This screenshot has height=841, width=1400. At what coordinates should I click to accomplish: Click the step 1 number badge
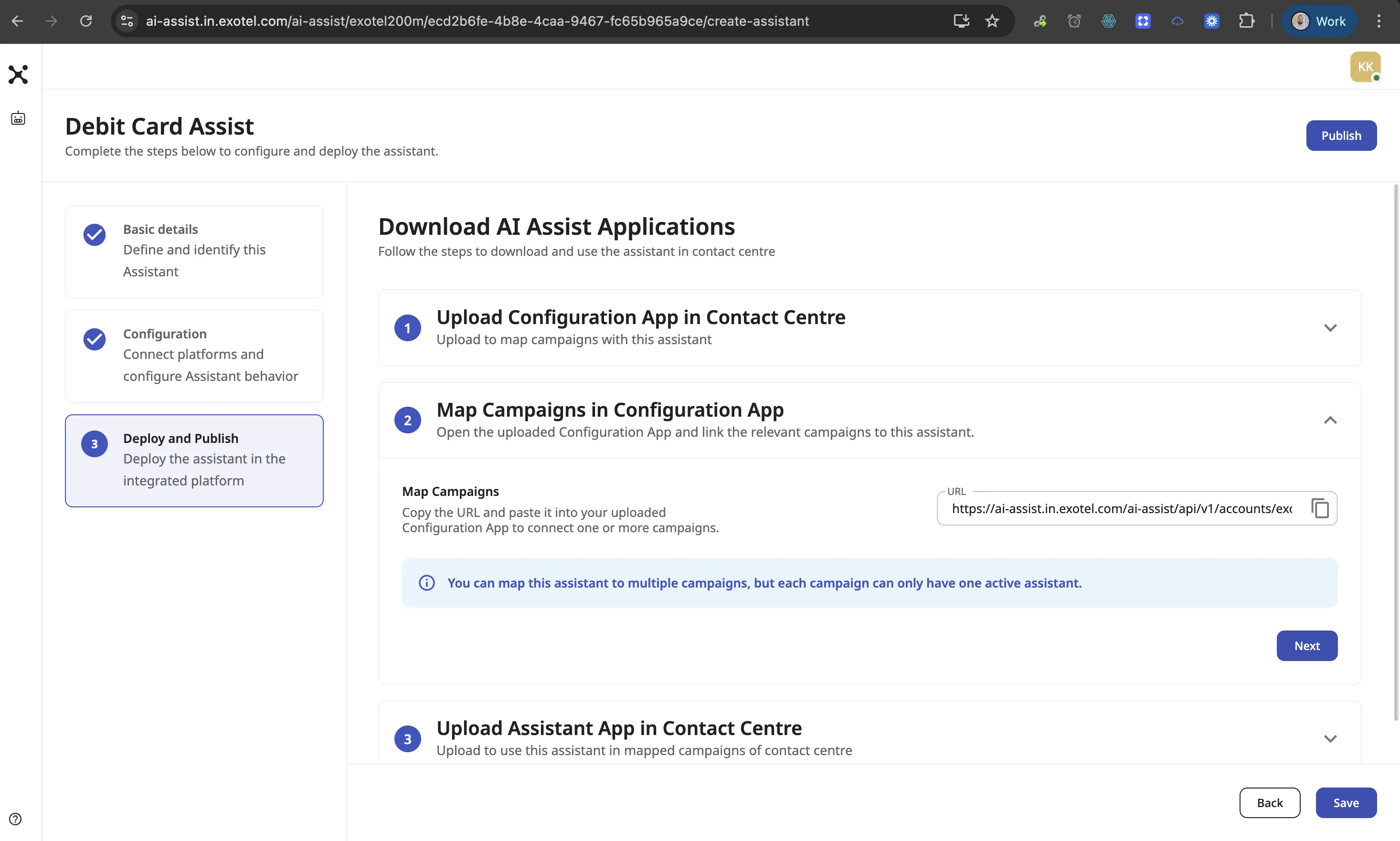[407, 327]
